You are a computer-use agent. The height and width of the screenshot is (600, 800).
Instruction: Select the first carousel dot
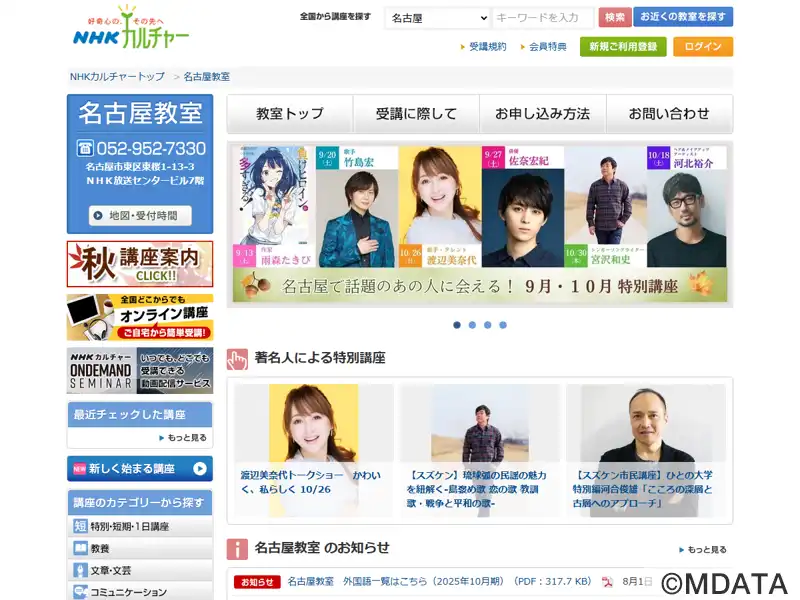tap(457, 325)
